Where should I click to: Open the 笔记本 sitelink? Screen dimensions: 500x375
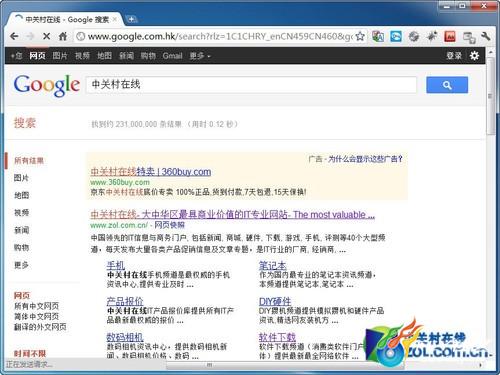273,266
